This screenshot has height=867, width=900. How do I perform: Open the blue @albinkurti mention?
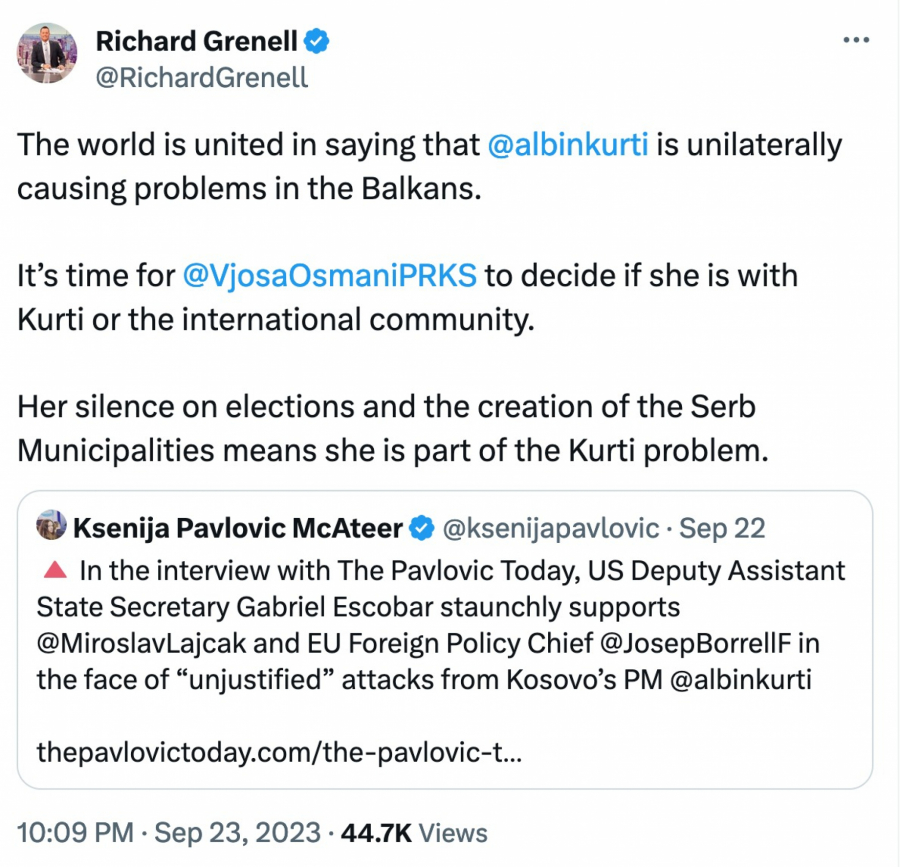[567, 146]
